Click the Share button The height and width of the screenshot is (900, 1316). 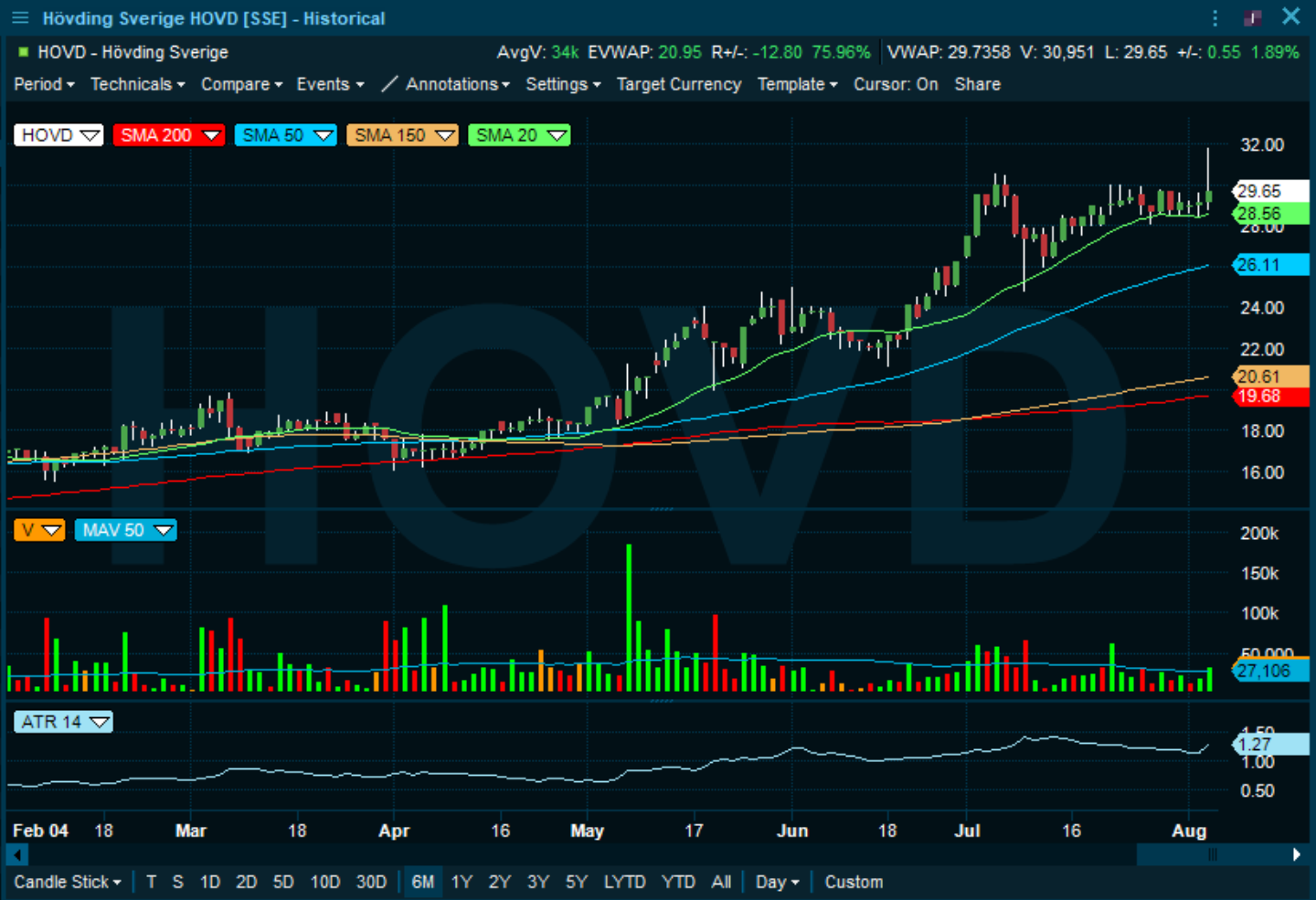coord(977,84)
